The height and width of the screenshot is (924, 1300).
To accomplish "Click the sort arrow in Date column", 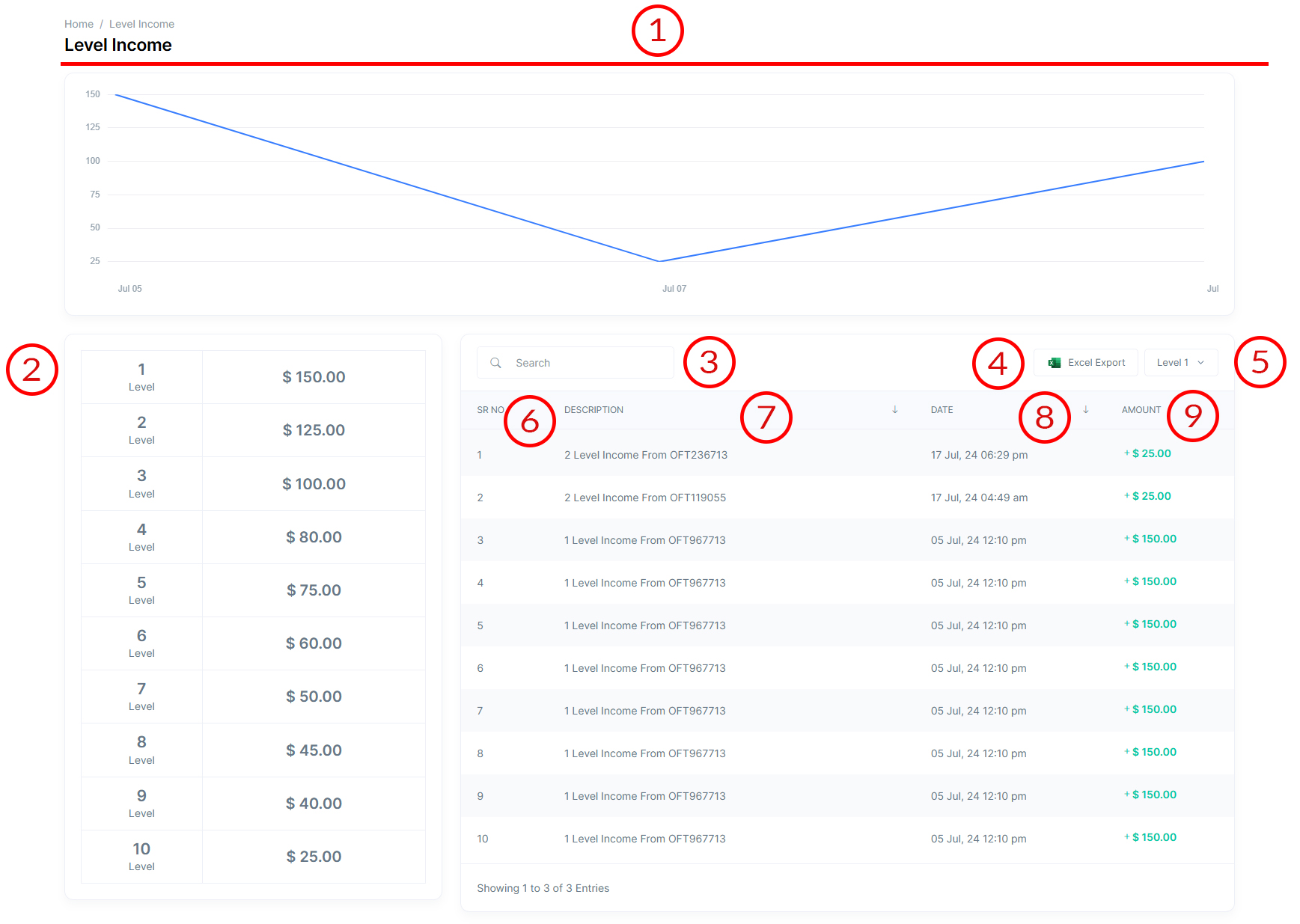I will (x=1085, y=409).
